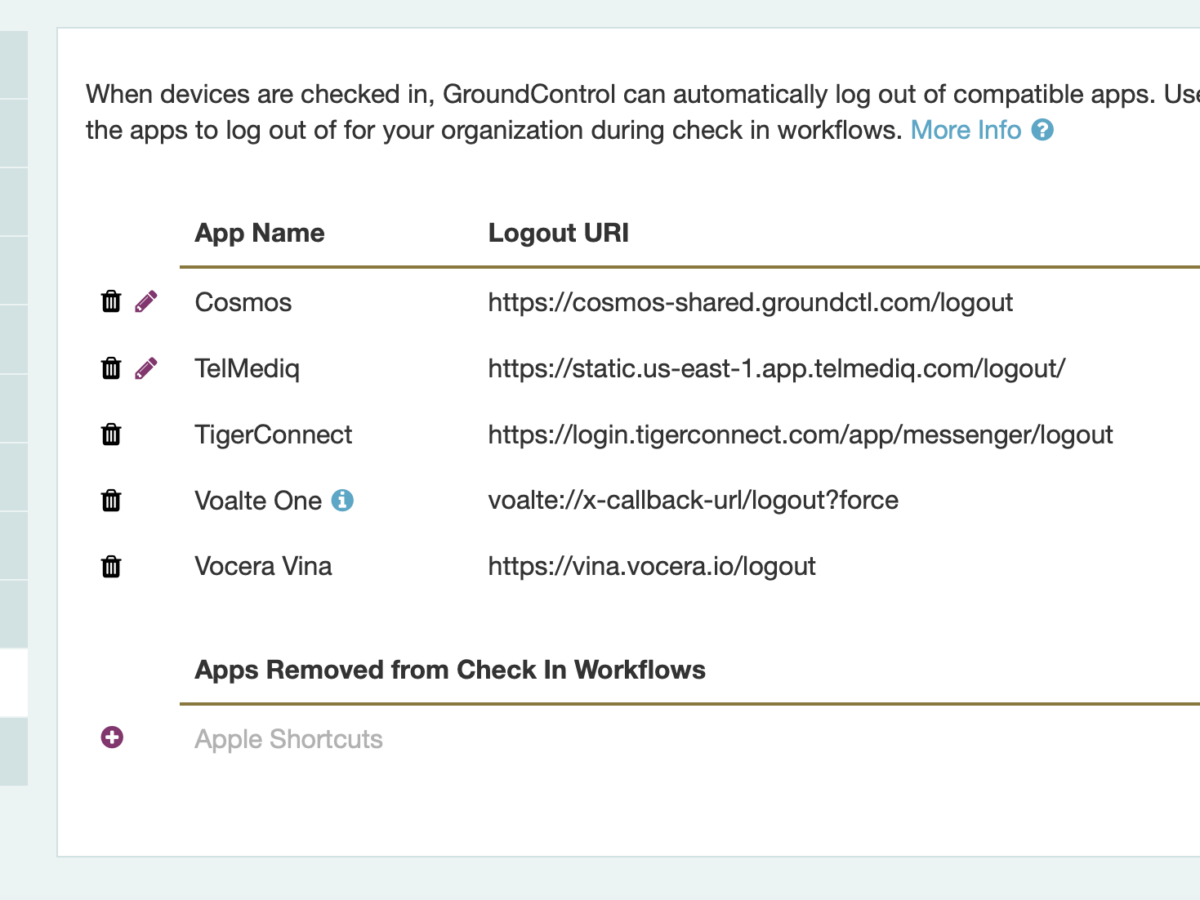Image resolution: width=1200 pixels, height=900 pixels.
Task: Select the voalte x-callback-url logout URI
Action: coord(693,500)
